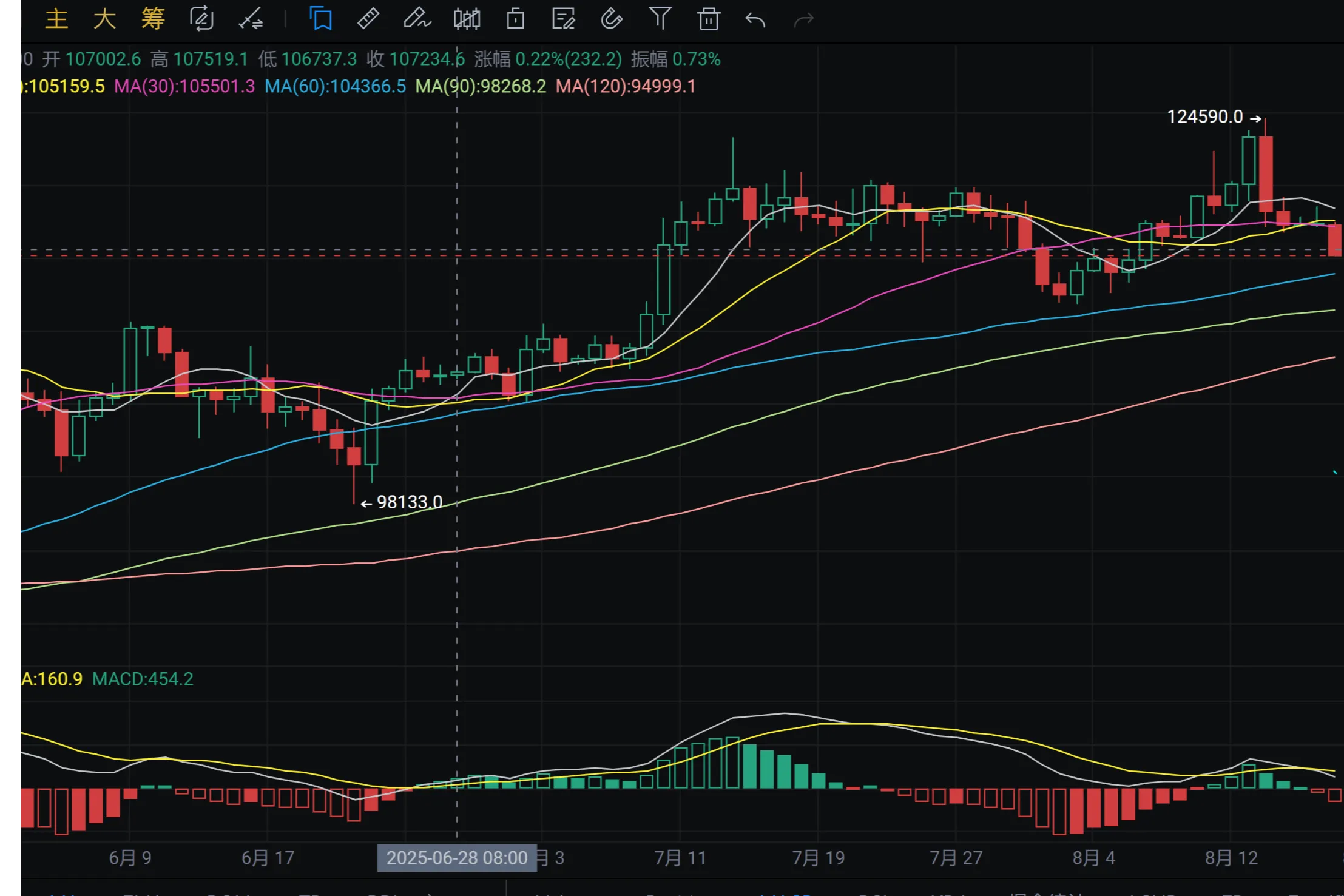Click the 6月 9 date axis label

[130, 858]
